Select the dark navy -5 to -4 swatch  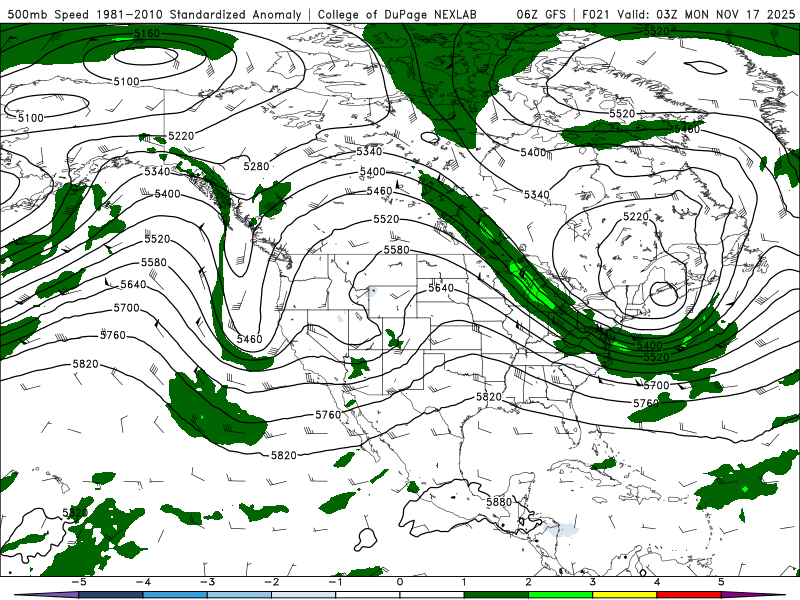point(111,595)
